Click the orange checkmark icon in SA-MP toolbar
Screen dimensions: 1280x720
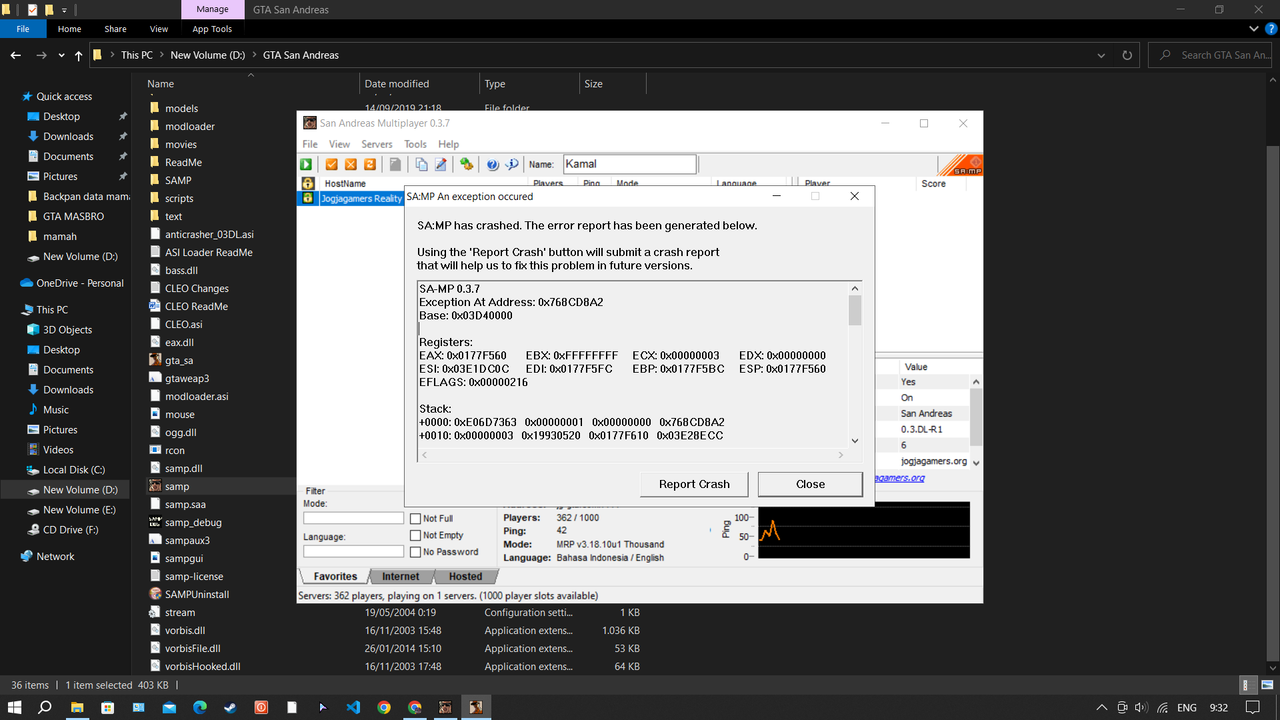pos(332,164)
